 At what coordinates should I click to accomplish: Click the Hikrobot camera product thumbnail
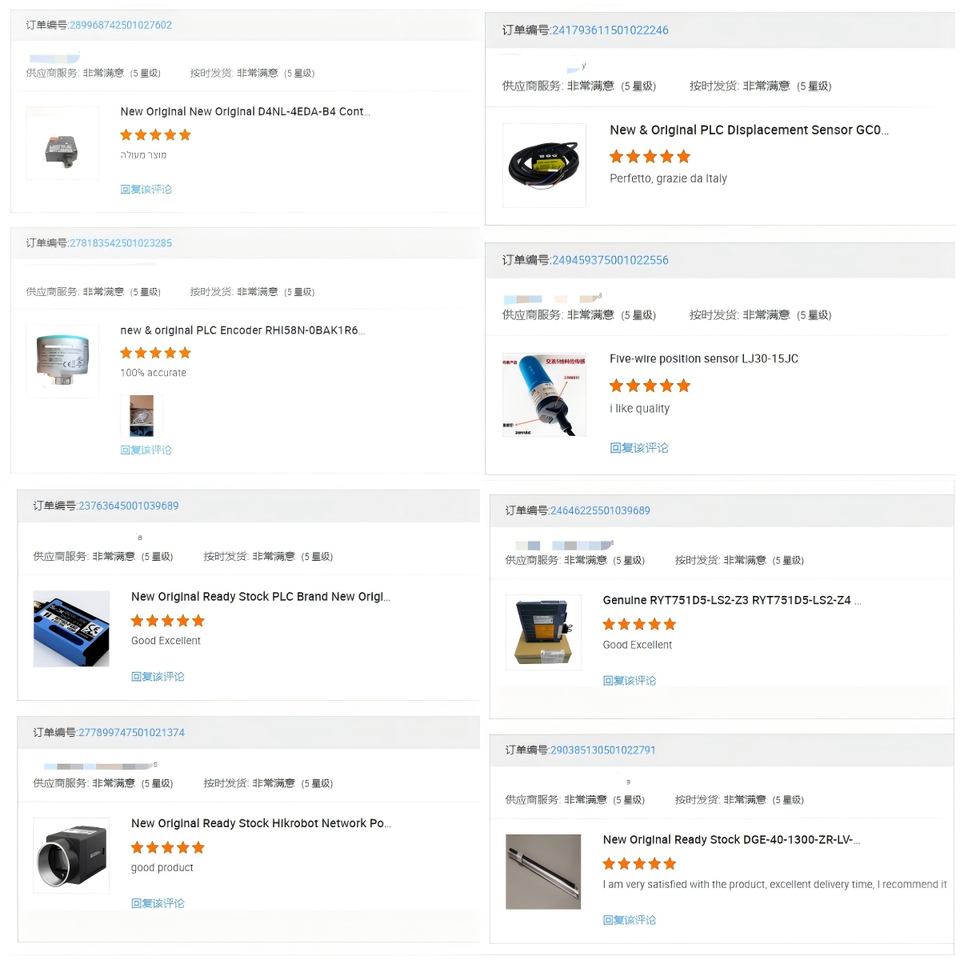pyautogui.click(x=71, y=855)
